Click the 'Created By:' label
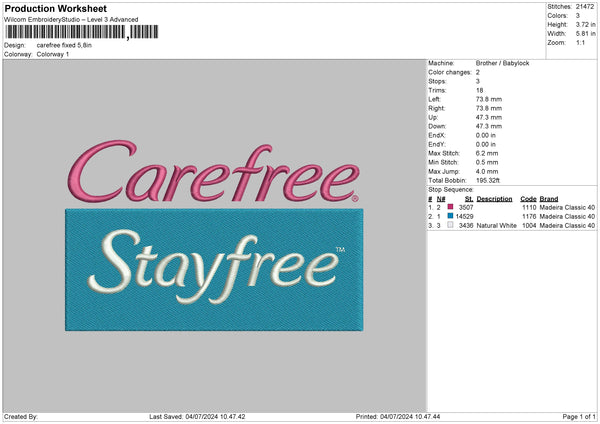This screenshot has height=424, width=600. point(21,417)
